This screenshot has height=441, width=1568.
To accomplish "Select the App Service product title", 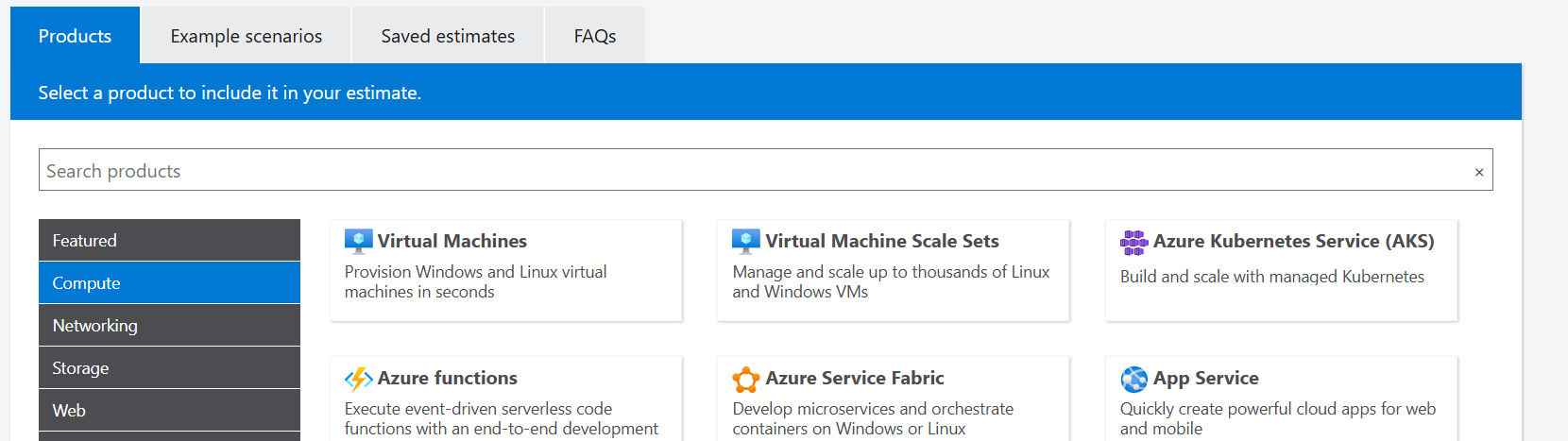I will point(1205,379).
